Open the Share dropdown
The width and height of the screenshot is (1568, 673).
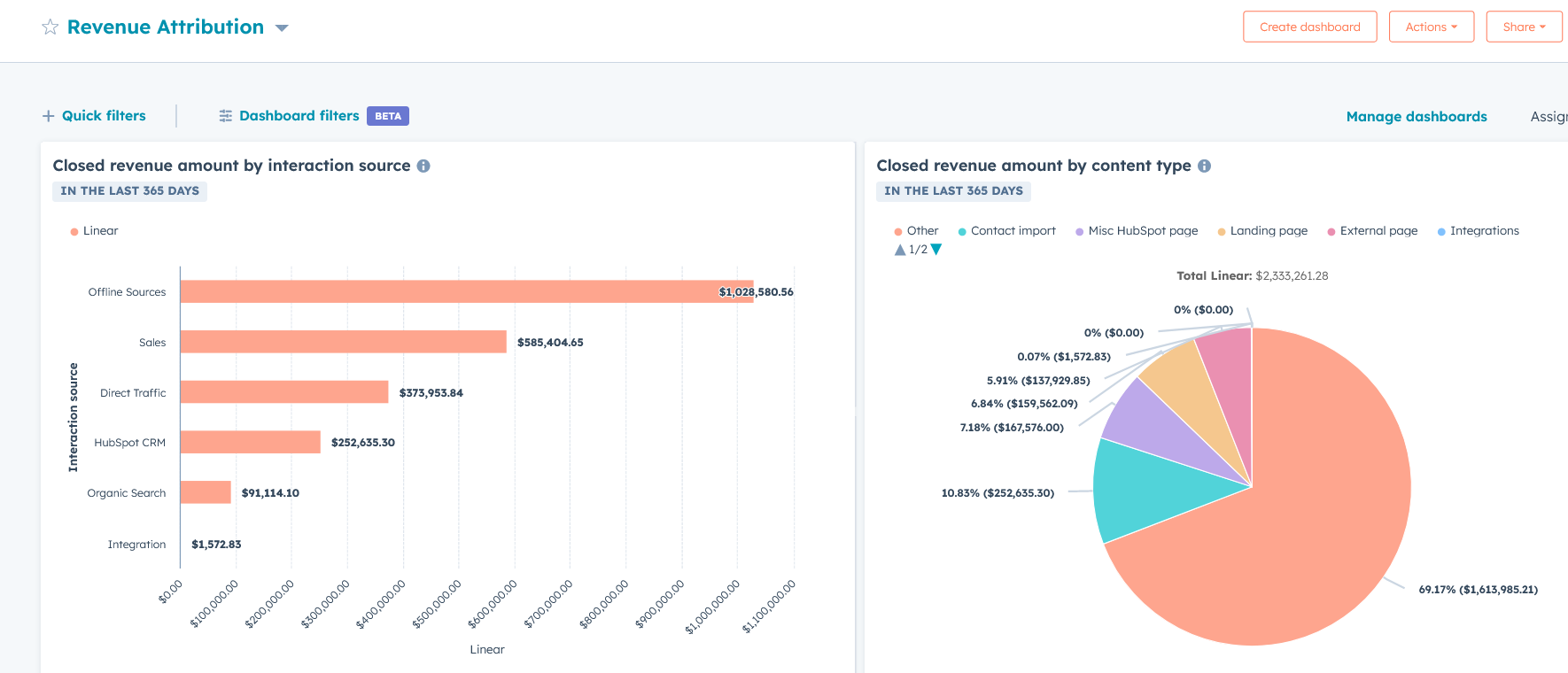click(x=1525, y=27)
